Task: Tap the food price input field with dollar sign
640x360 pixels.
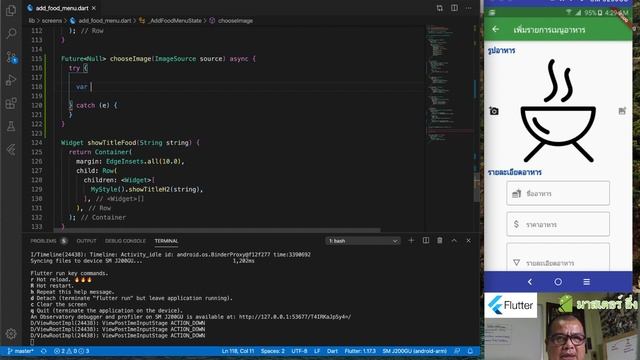Action: pyautogui.click(x=558, y=224)
